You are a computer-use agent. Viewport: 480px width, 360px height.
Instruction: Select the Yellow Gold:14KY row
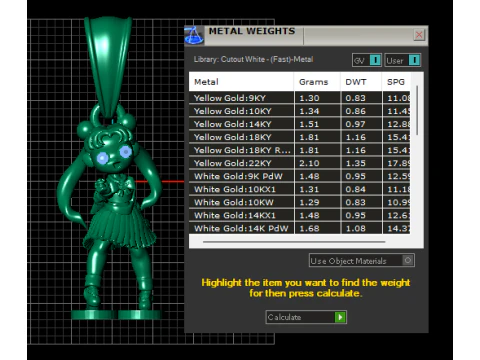pos(300,124)
